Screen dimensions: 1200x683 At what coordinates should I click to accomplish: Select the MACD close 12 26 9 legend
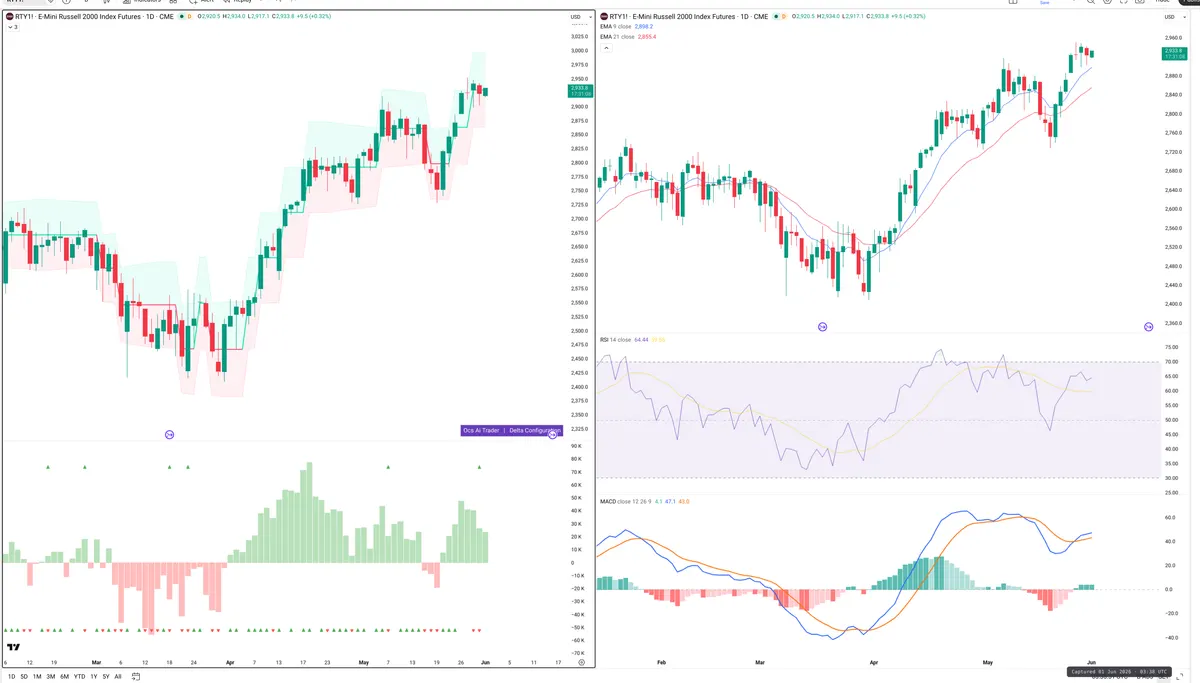point(625,501)
